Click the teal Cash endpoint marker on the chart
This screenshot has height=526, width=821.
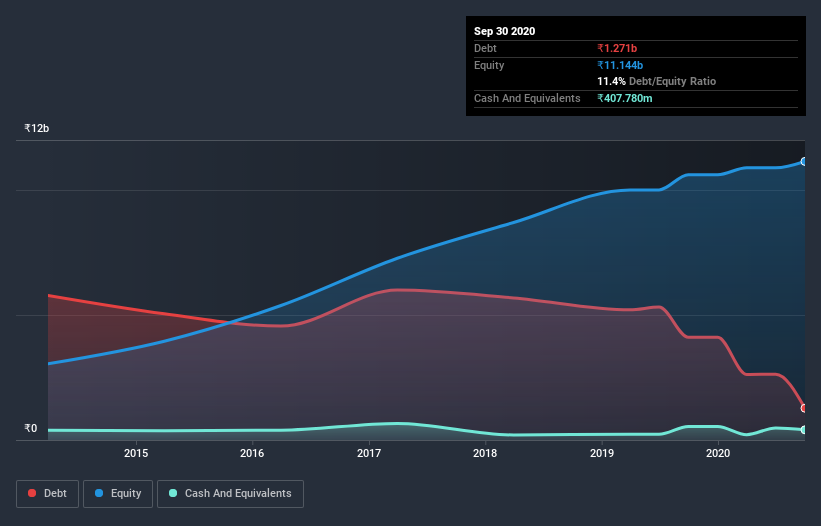click(804, 430)
